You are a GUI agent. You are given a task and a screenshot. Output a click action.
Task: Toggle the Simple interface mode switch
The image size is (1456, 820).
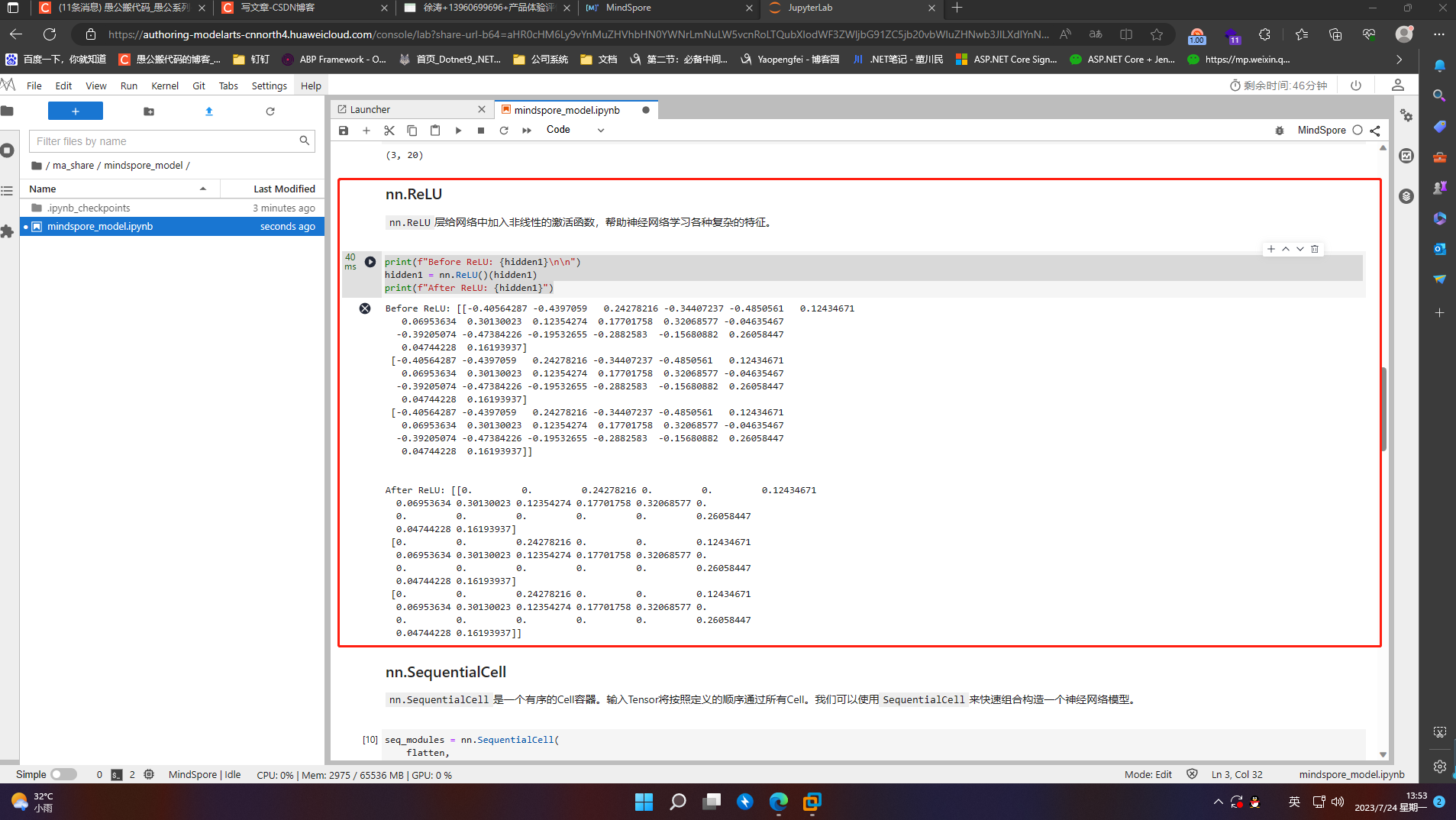64,774
